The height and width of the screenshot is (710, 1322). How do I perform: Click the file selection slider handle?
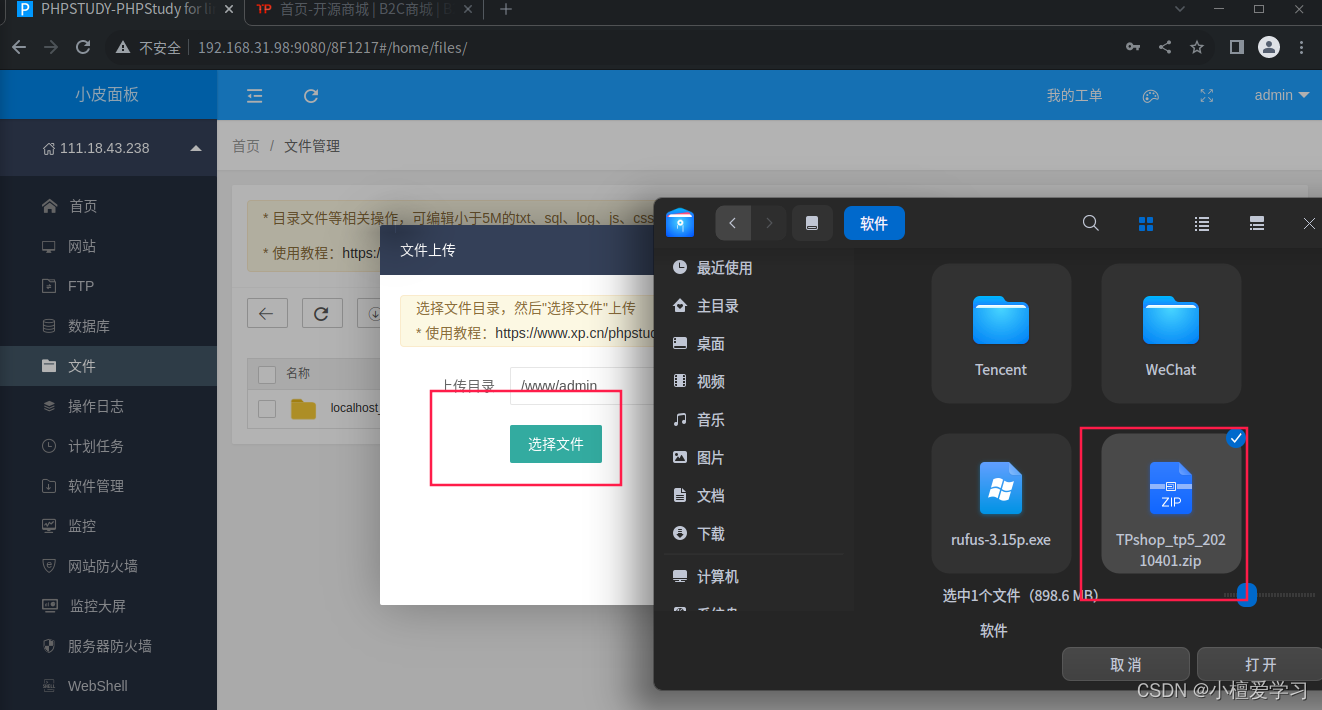pyautogui.click(x=1246, y=594)
